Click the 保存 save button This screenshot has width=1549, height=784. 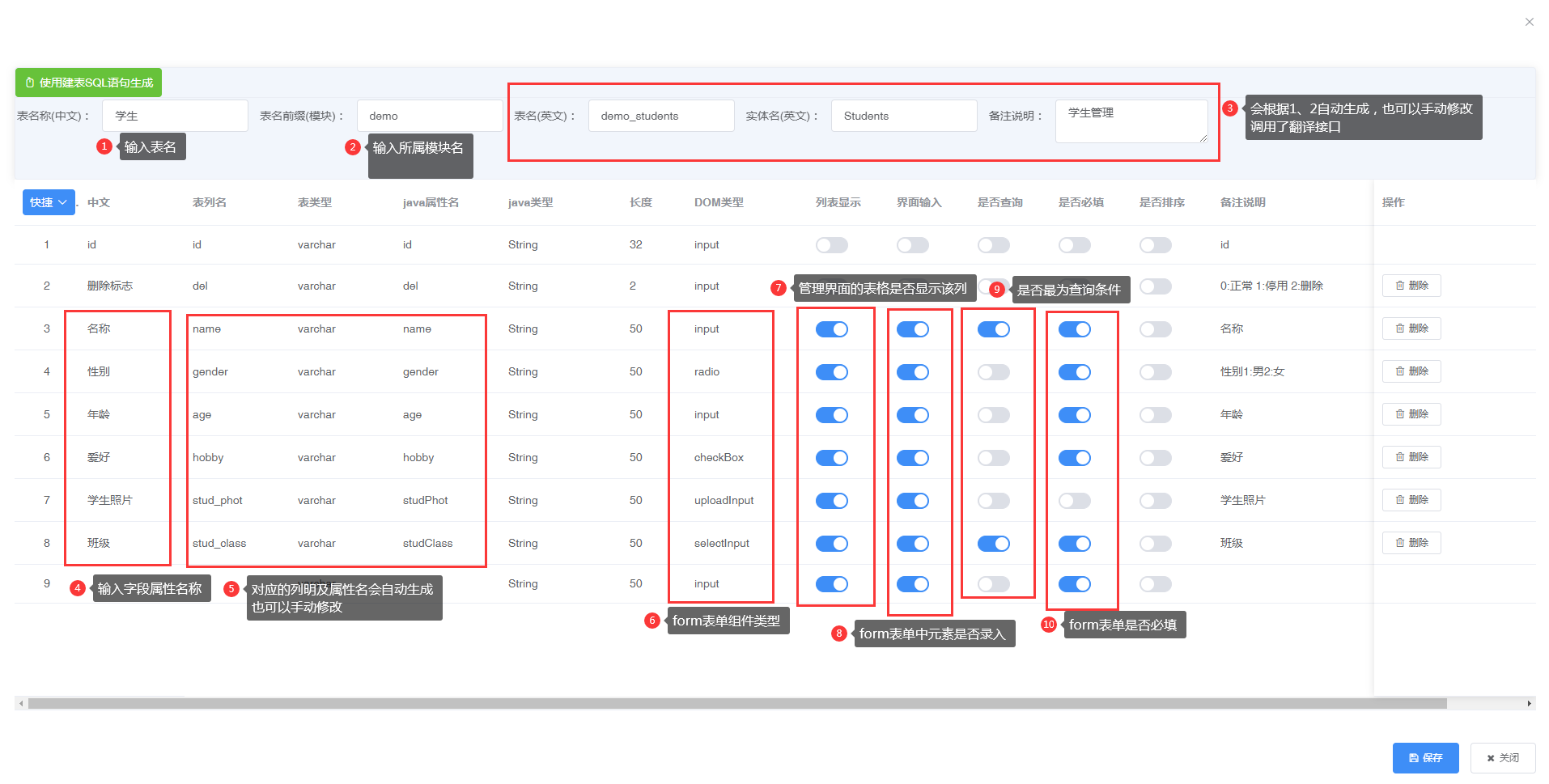(1425, 758)
